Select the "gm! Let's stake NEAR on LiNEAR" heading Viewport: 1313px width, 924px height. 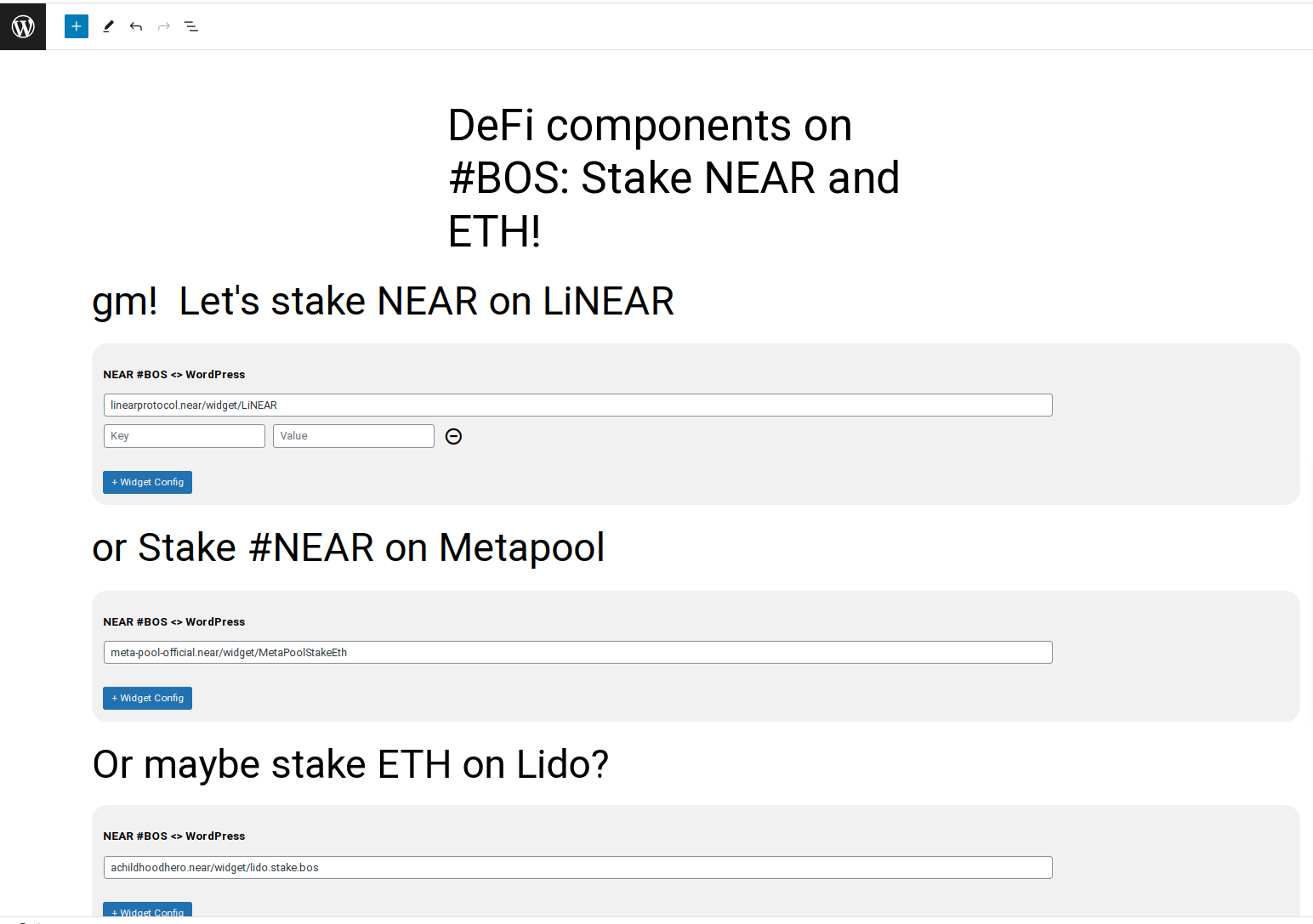(383, 302)
